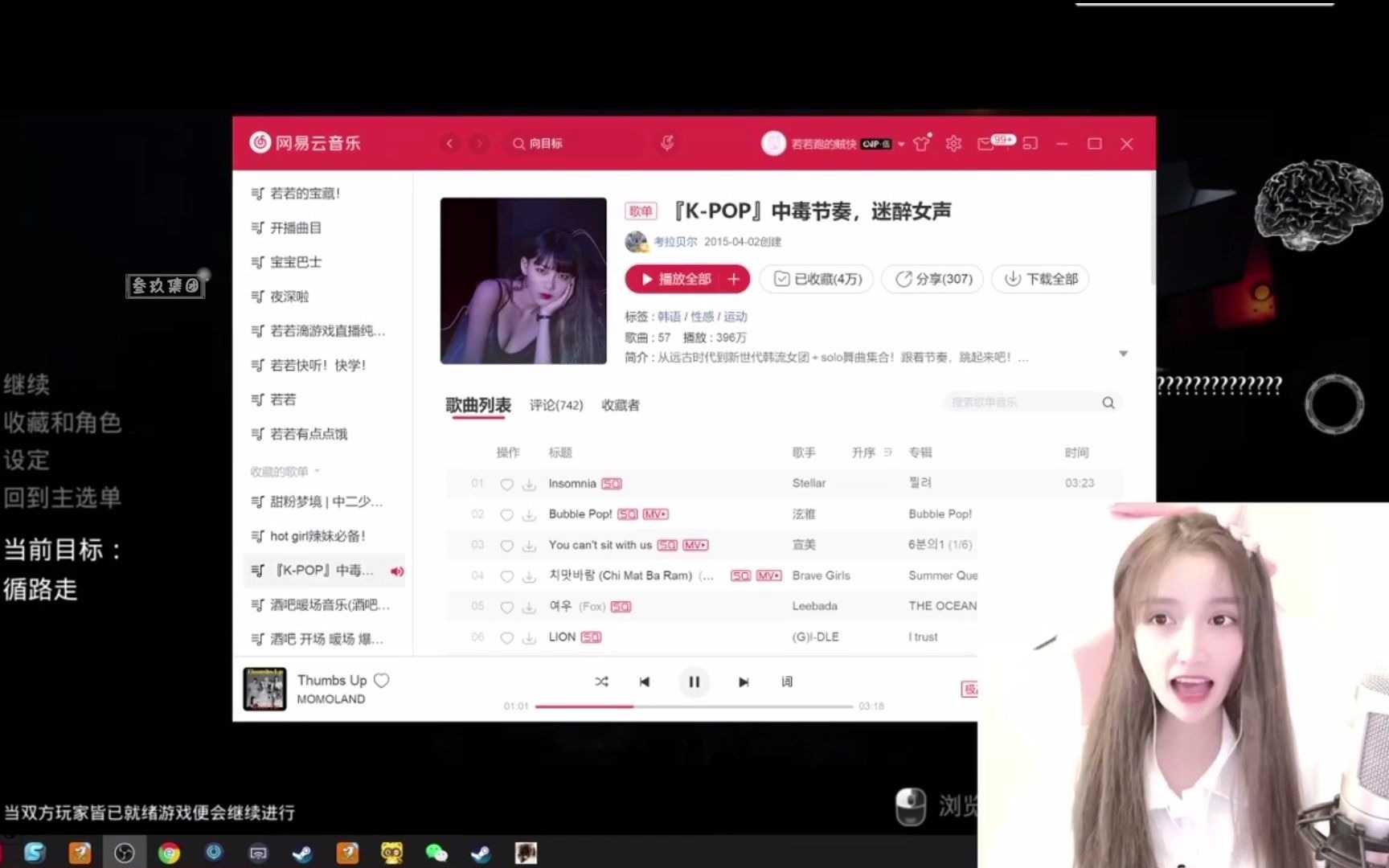Like the song LION with heart icon

click(506, 637)
